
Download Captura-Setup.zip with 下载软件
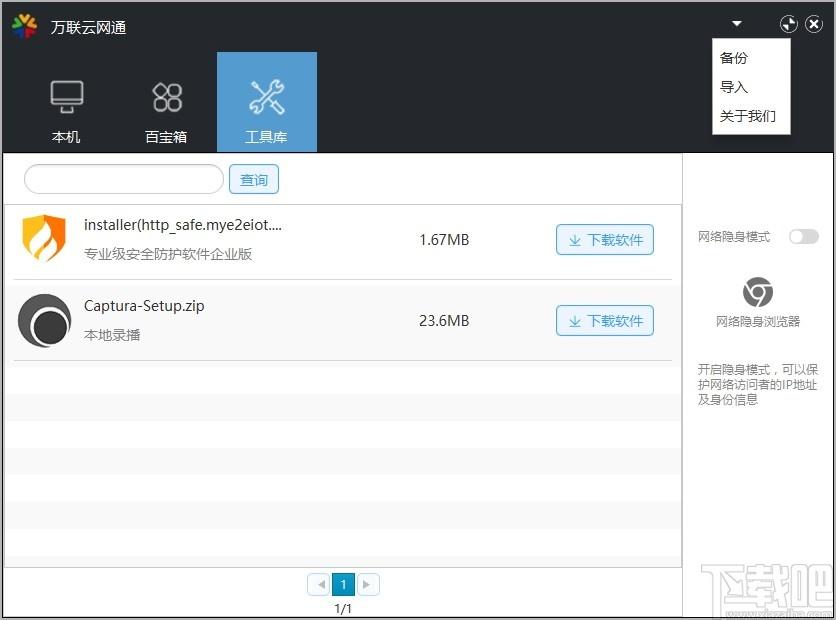click(x=605, y=321)
